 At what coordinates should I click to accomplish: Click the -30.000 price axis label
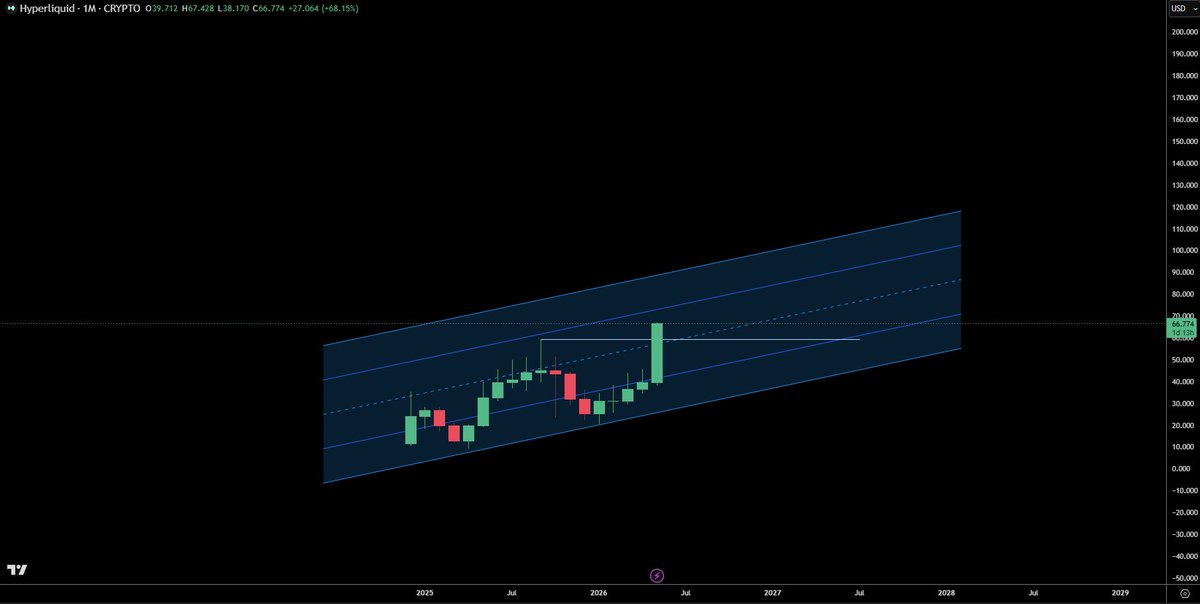[x=1184, y=535]
